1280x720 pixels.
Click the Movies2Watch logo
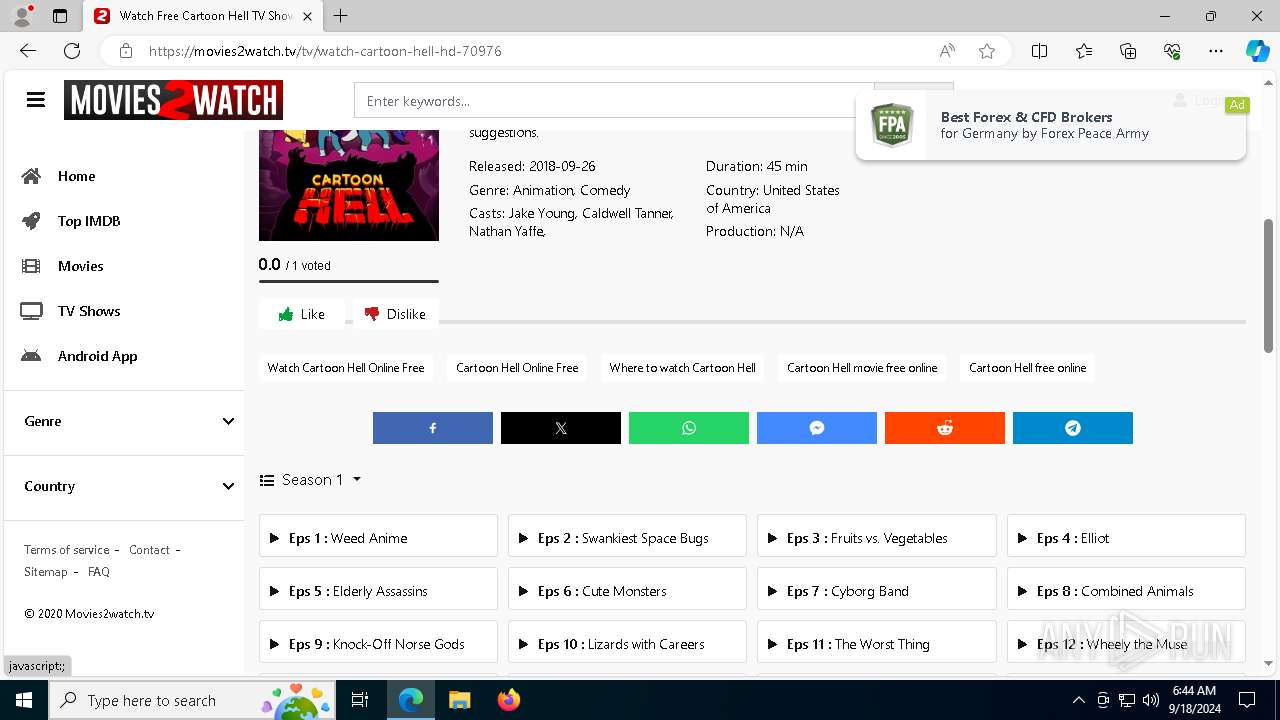coord(173,100)
